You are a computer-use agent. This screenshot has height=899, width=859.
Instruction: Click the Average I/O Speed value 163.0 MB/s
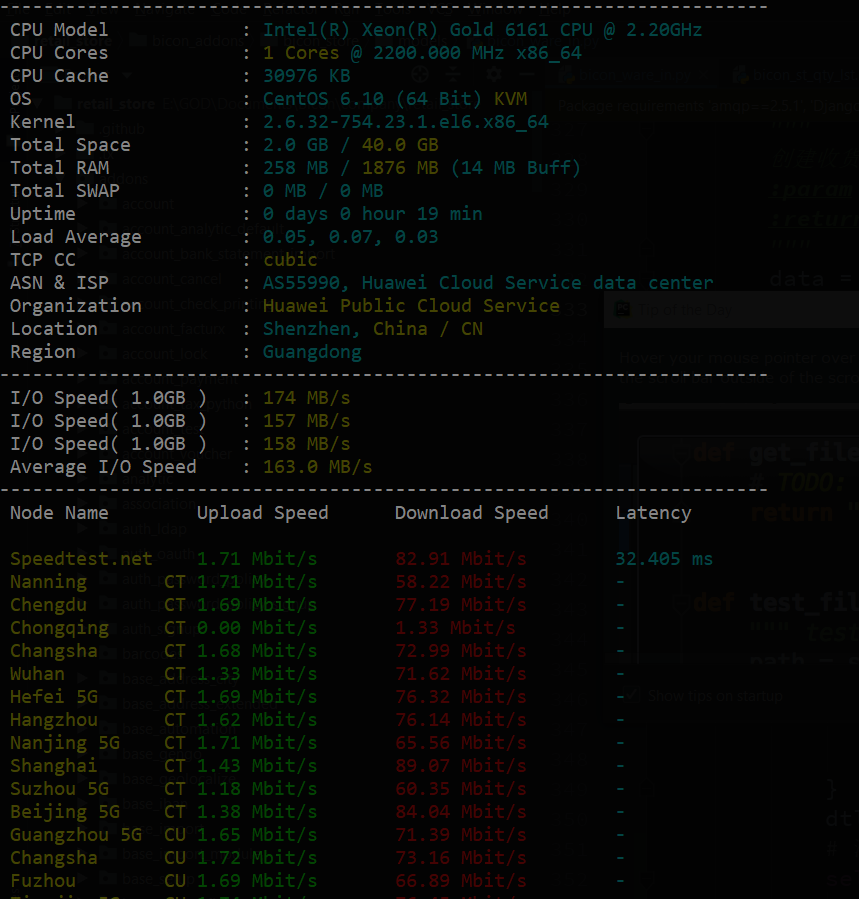coord(317,467)
